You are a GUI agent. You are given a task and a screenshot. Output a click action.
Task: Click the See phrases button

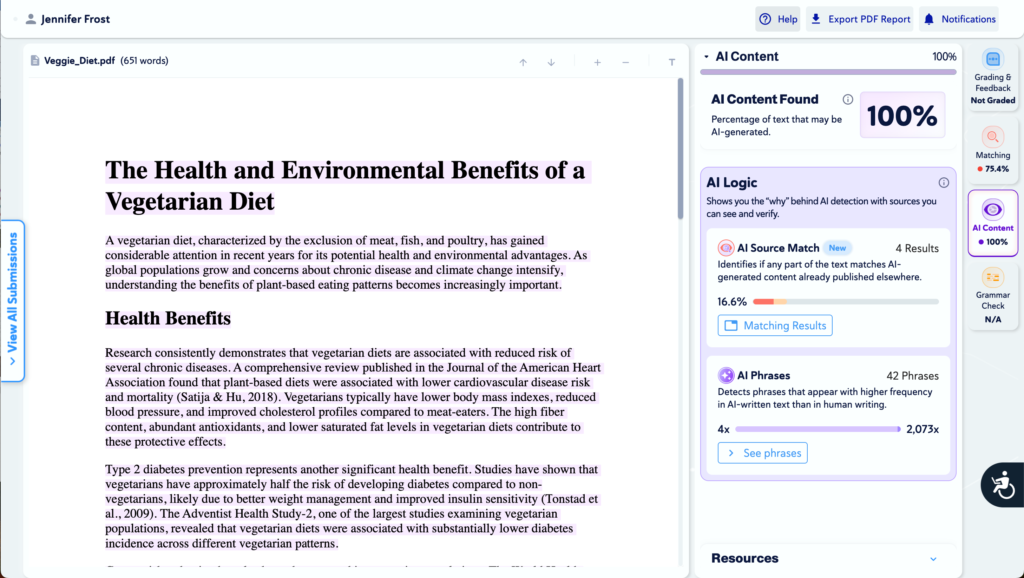pyautogui.click(x=762, y=453)
